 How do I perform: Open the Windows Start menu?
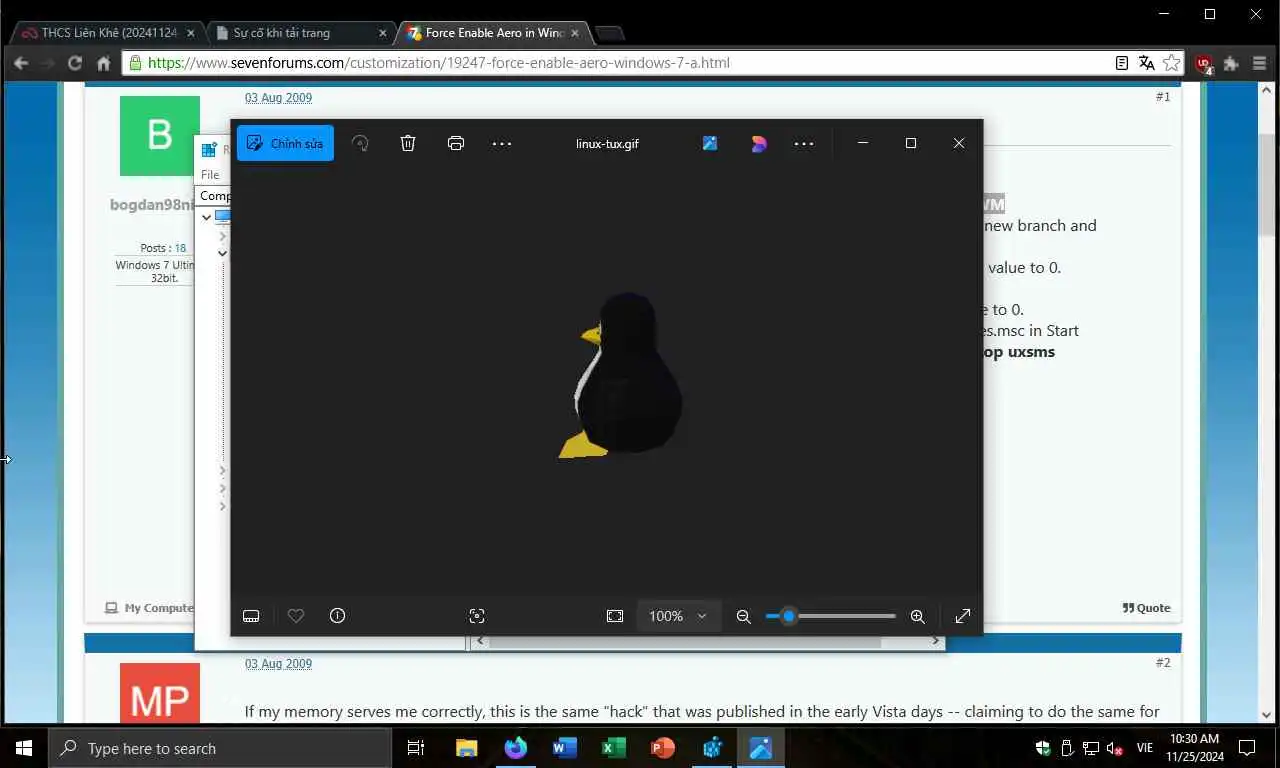coord(24,748)
